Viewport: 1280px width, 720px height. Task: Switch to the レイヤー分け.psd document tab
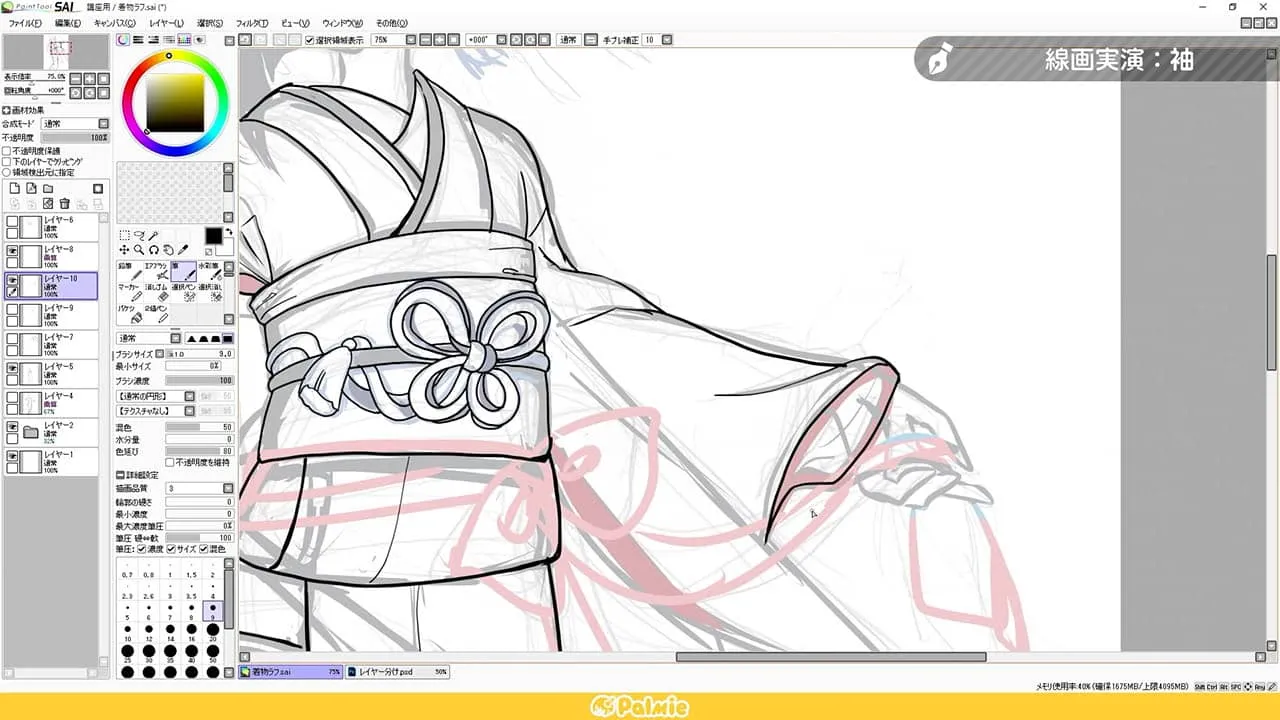point(397,672)
